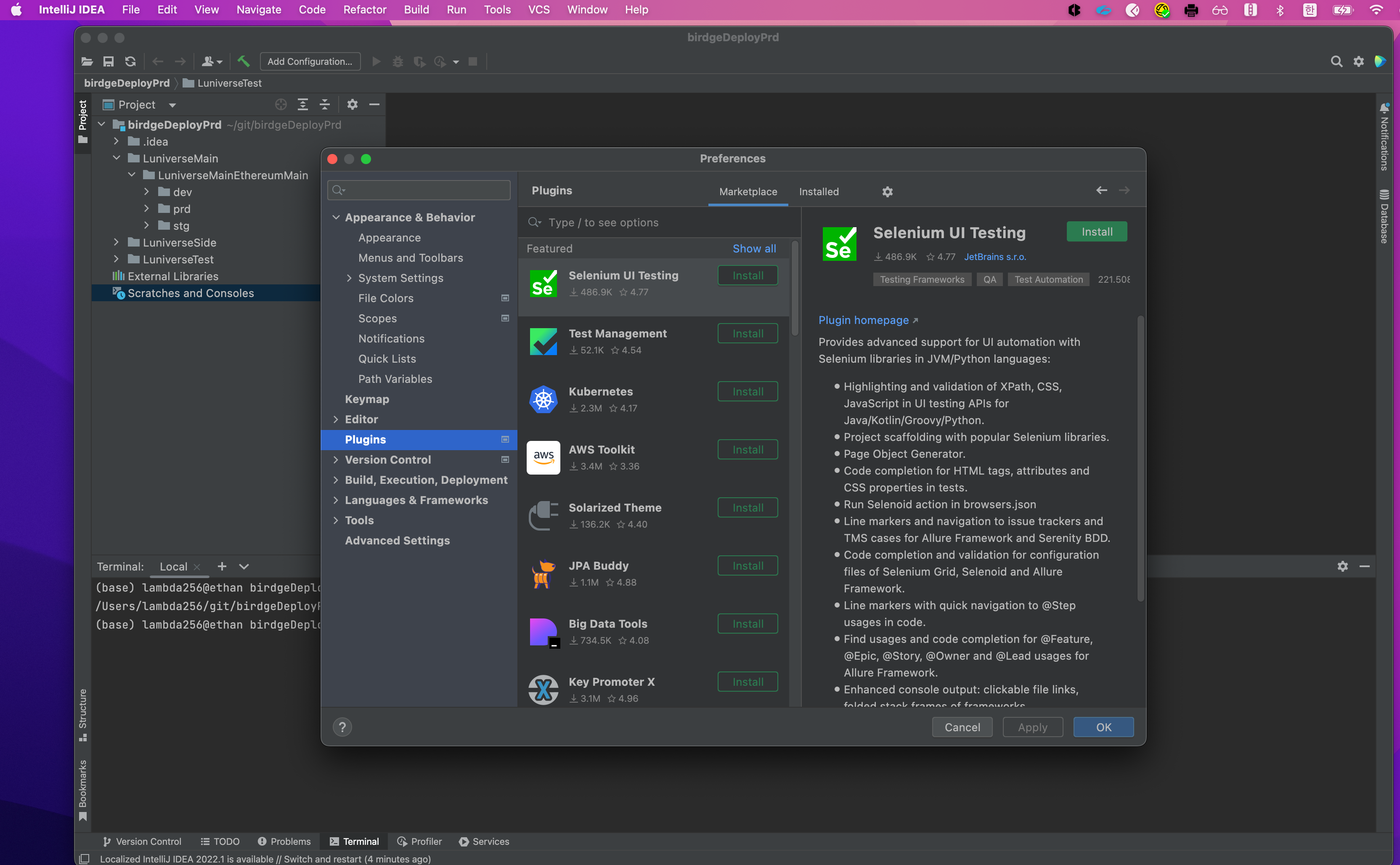
Task: Click the Build project hammer icon
Action: [x=244, y=61]
